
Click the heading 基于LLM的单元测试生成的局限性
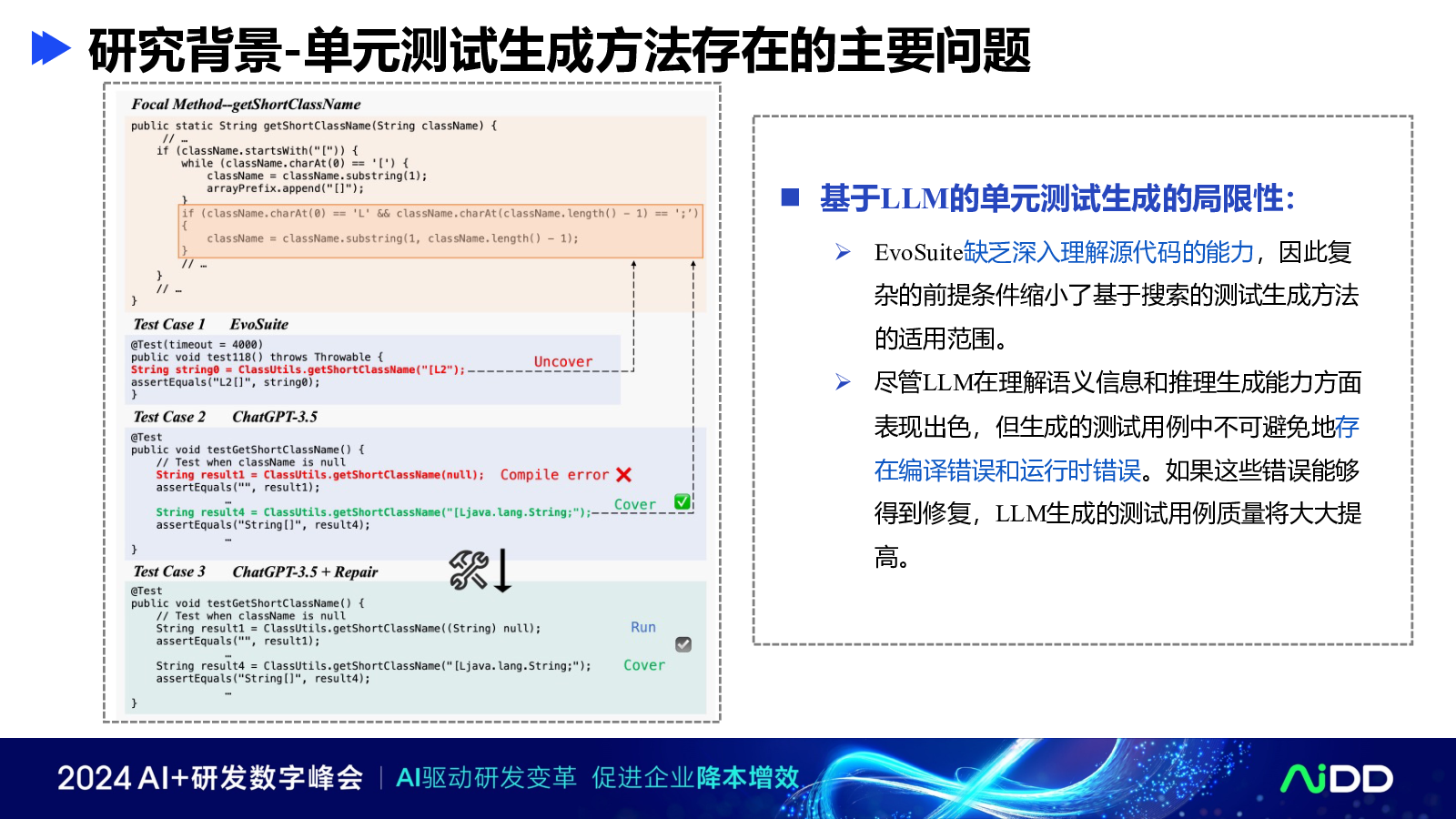[1057, 197]
